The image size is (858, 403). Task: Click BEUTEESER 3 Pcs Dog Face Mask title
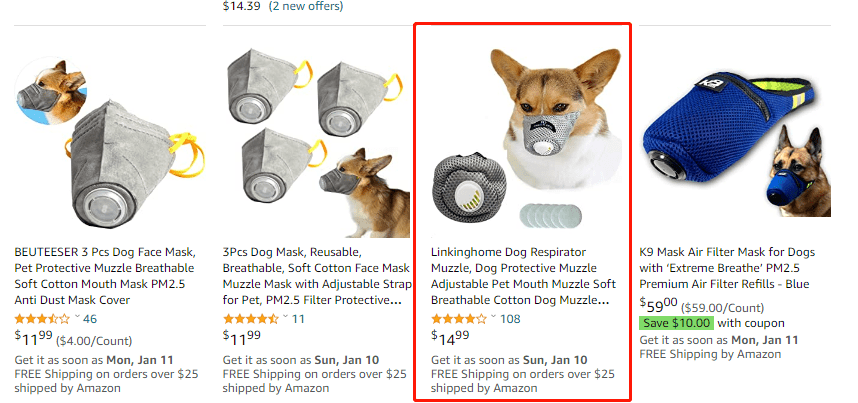click(x=105, y=276)
